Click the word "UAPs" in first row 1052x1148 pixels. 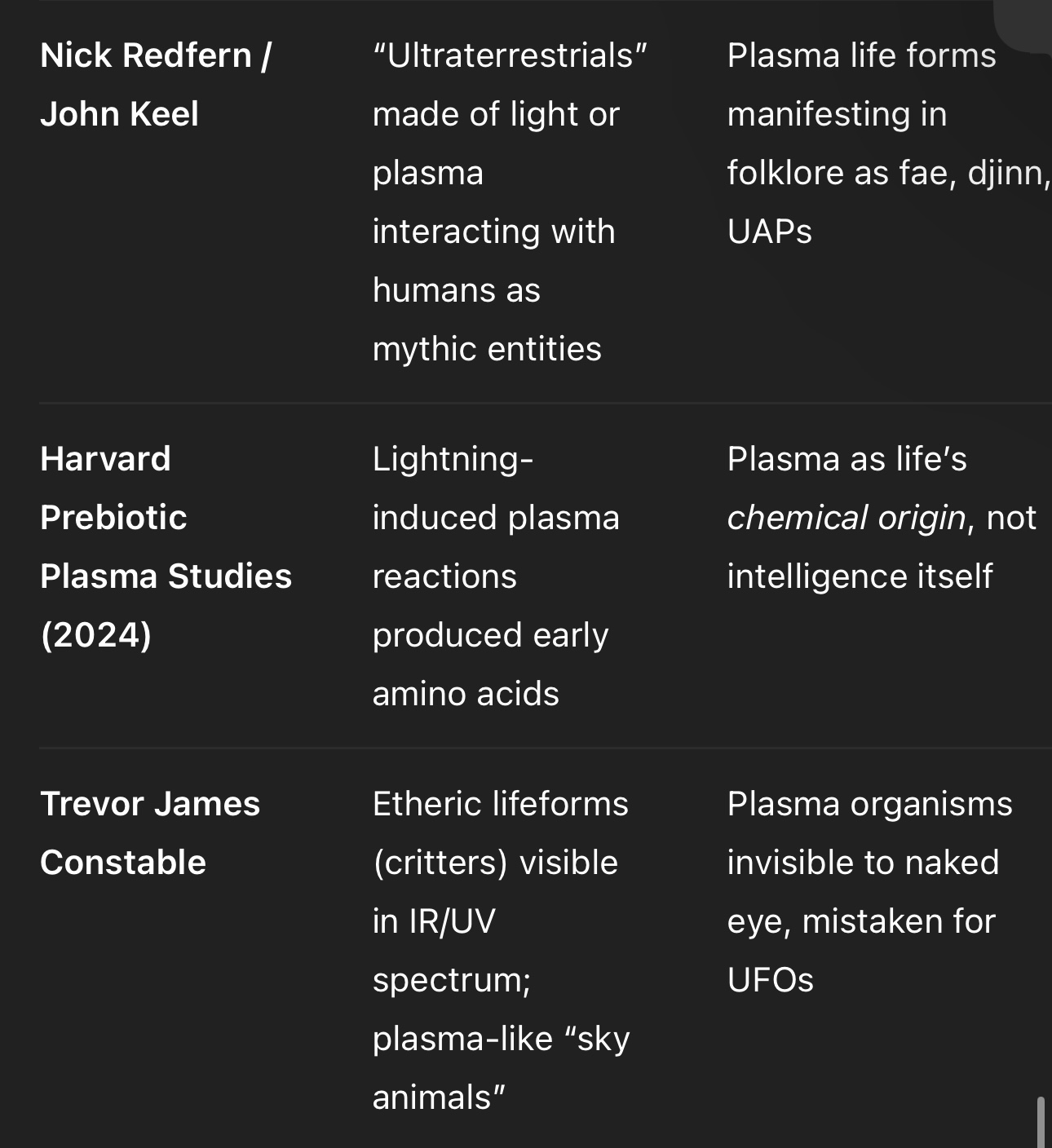coord(769,232)
